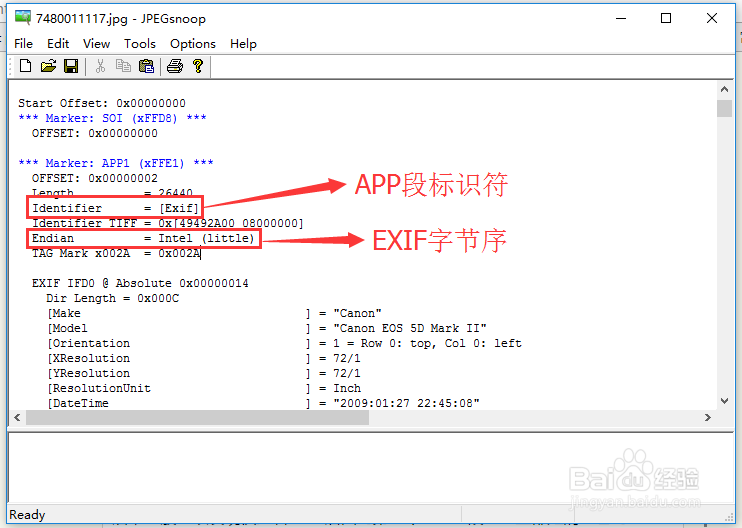Click the 'Ready' status bar text
The width and height of the screenshot is (742, 528).
(x=27, y=515)
